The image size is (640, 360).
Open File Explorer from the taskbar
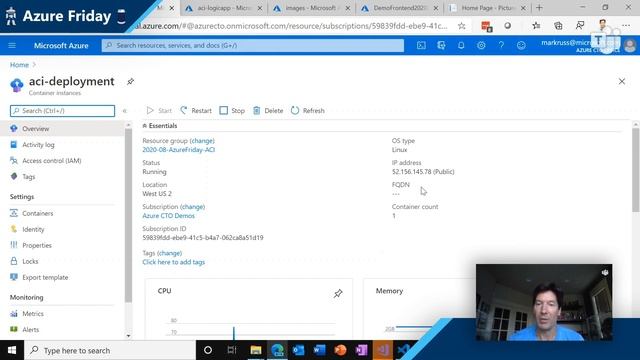(x=256, y=350)
